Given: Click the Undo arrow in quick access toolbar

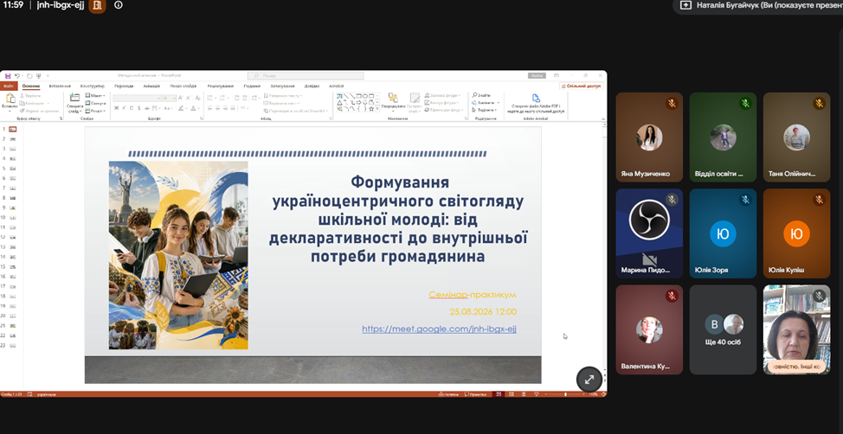Looking at the screenshot, I should click(x=17, y=76).
